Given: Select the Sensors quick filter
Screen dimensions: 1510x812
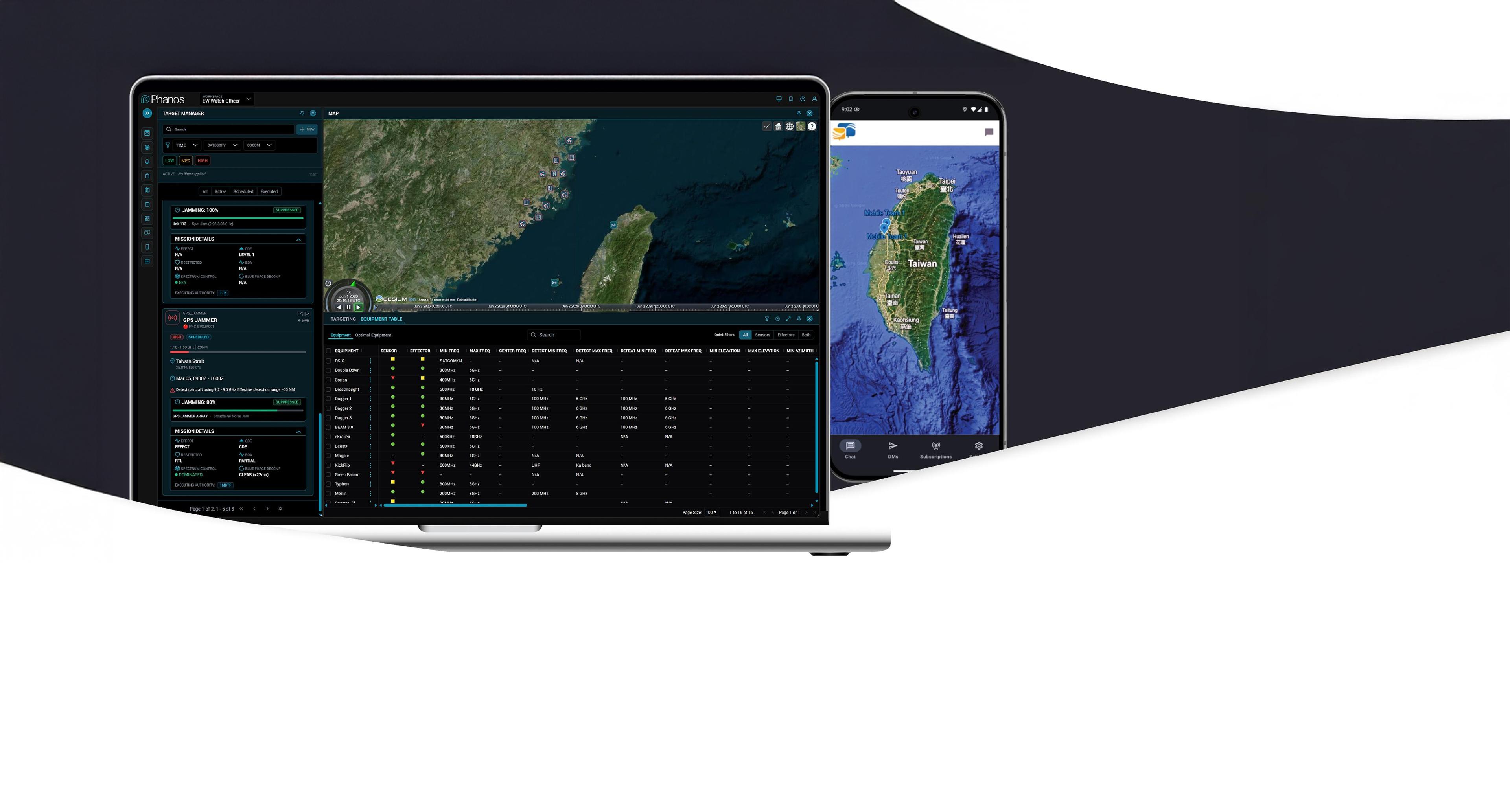Looking at the screenshot, I should pyautogui.click(x=762, y=335).
